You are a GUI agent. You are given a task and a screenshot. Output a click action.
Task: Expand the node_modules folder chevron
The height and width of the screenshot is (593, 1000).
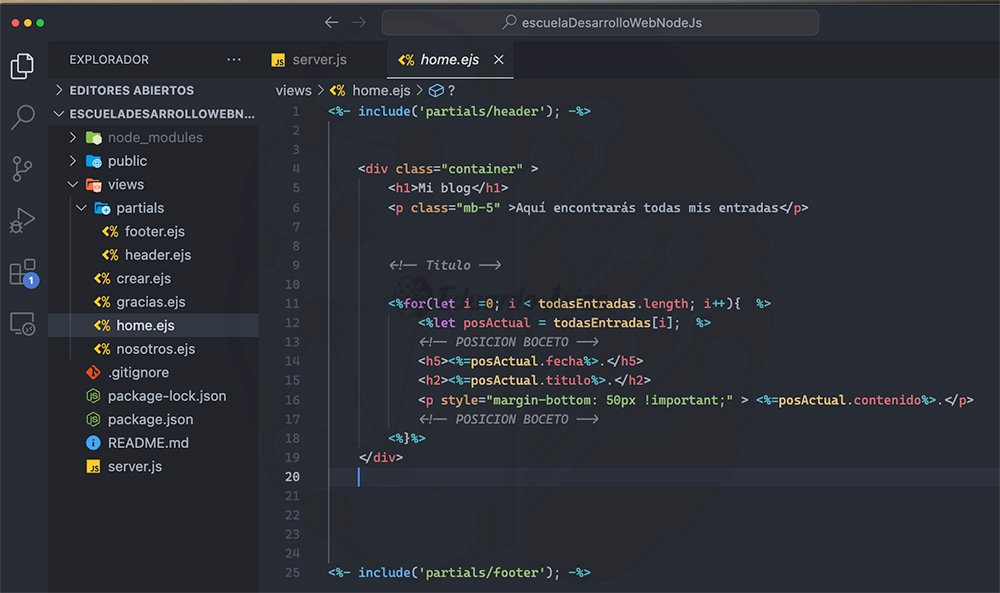[73, 137]
